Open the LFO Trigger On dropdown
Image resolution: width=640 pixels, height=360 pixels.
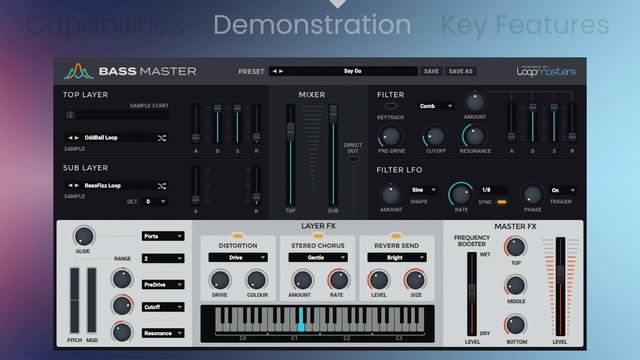pos(562,190)
